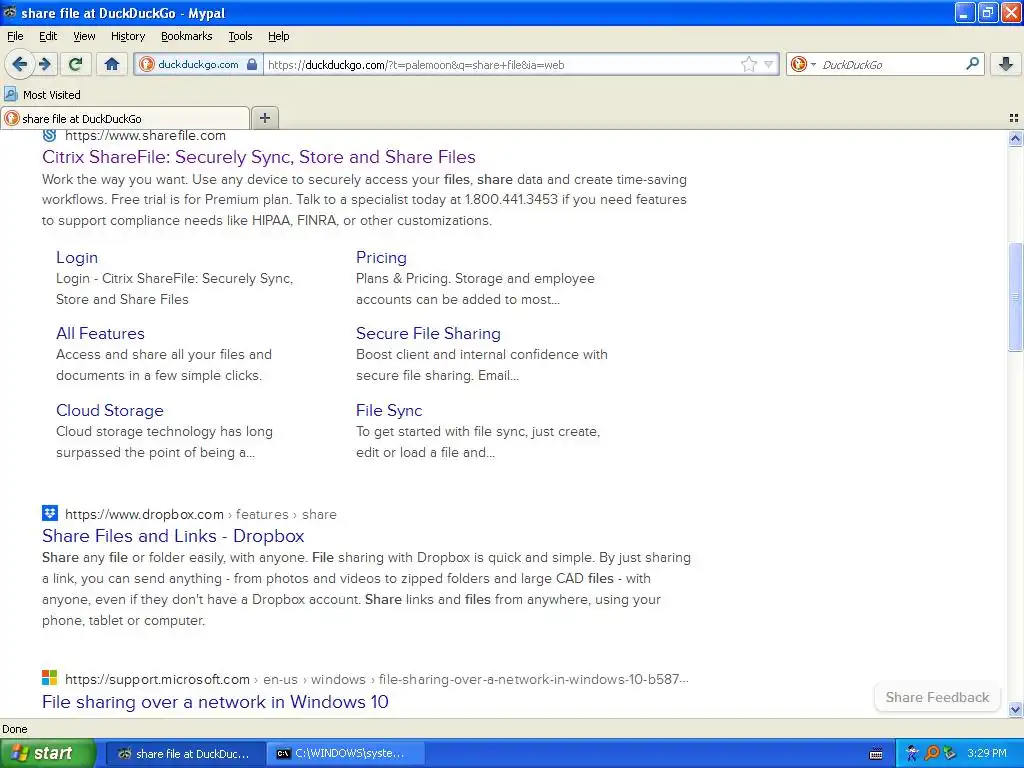1024x768 pixels.
Task: Show site identity for duckduckgo.com
Action: (199, 64)
